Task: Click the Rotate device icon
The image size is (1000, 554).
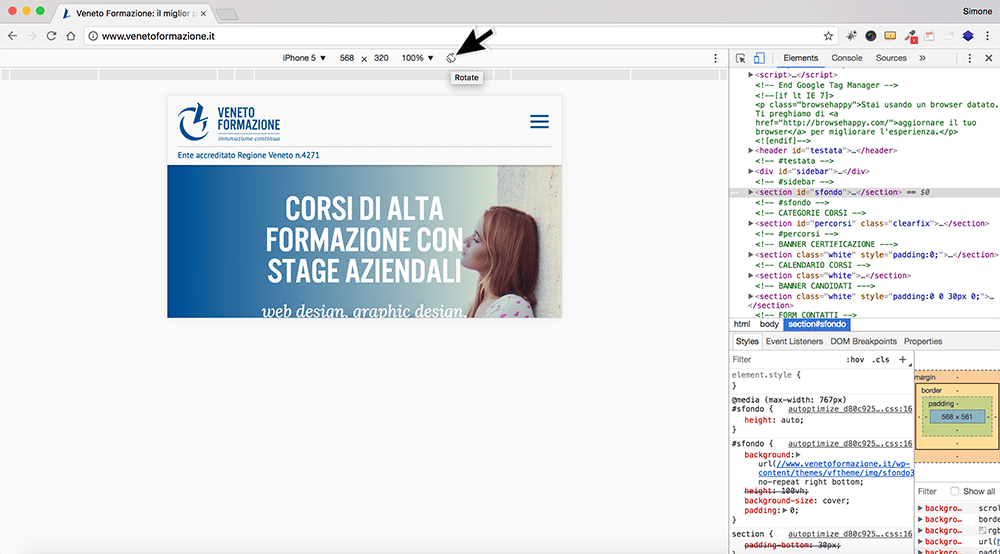Action: point(451,58)
